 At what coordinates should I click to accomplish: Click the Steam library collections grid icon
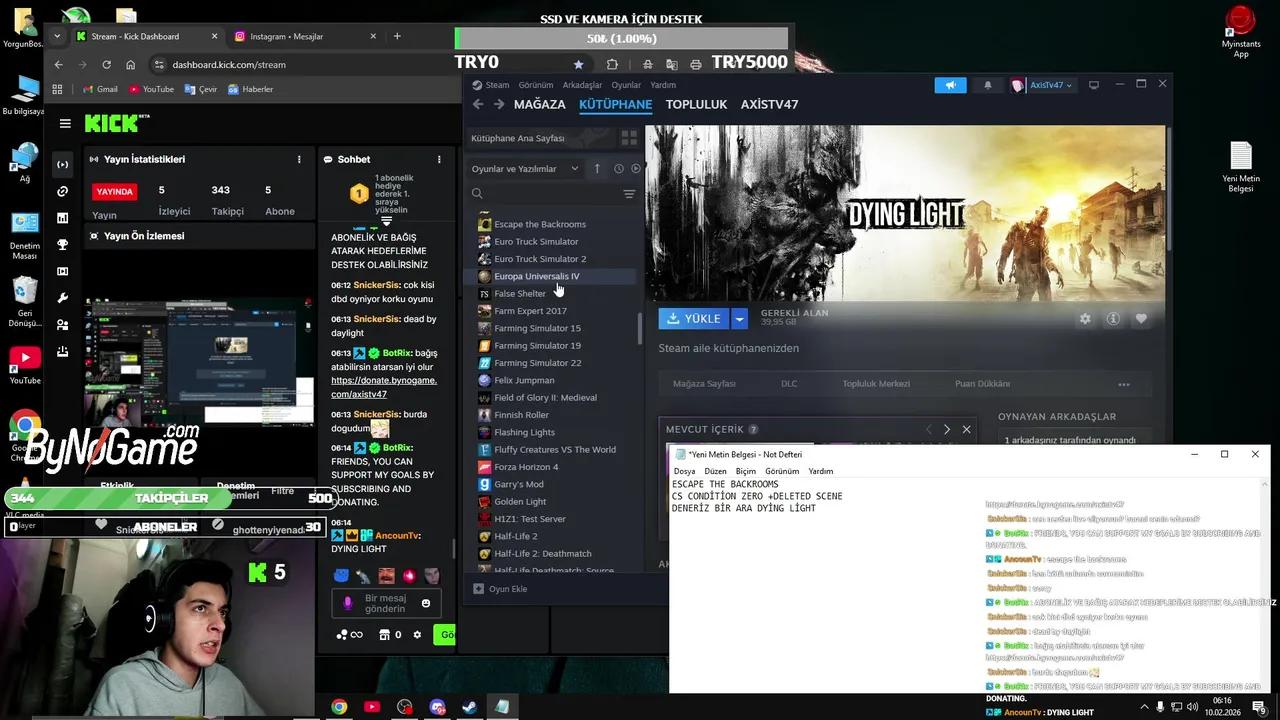click(x=629, y=138)
